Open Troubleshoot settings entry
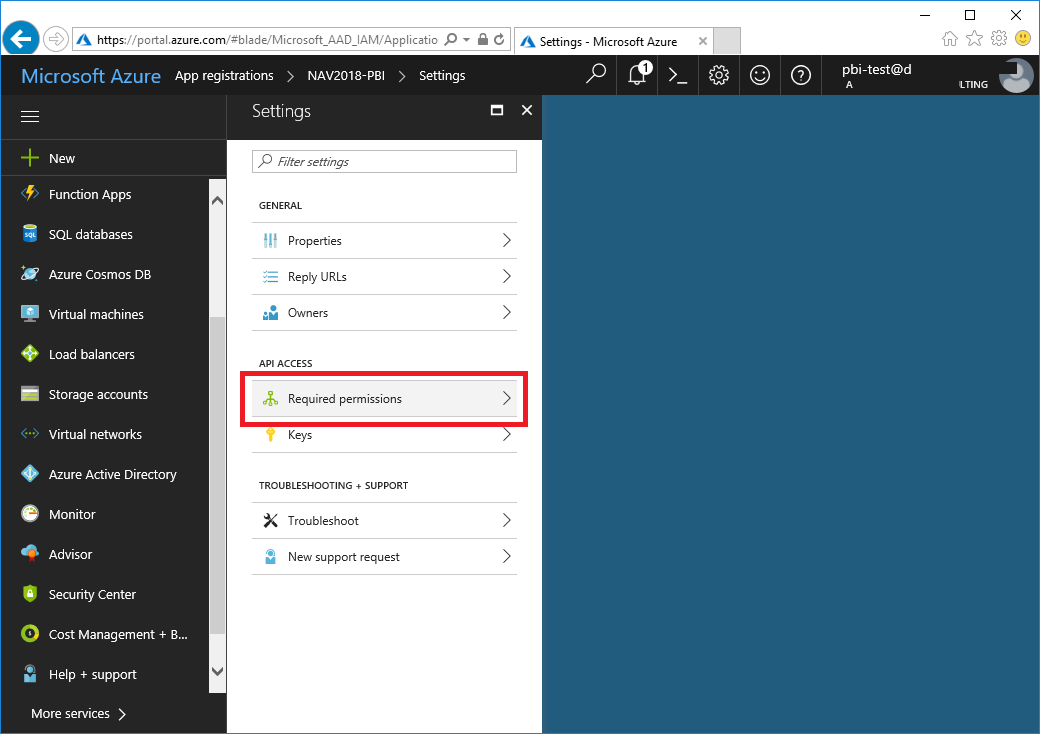The height and width of the screenshot is (734, 1040). 384,520
